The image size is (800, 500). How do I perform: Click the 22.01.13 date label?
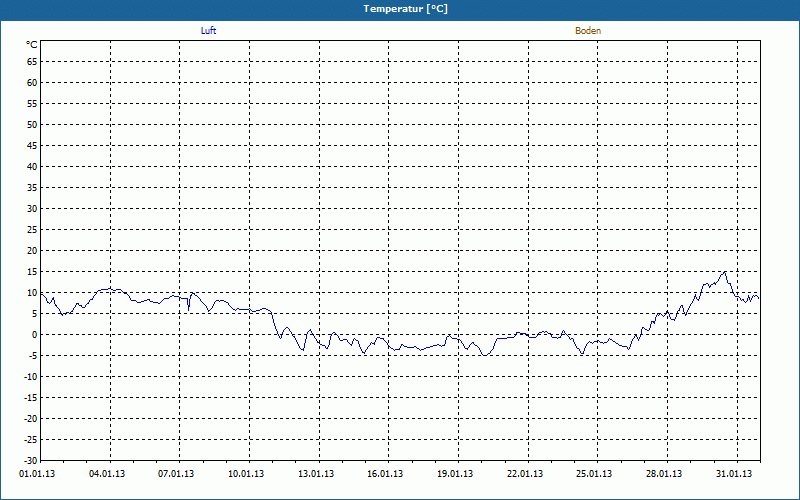(525, 474)
